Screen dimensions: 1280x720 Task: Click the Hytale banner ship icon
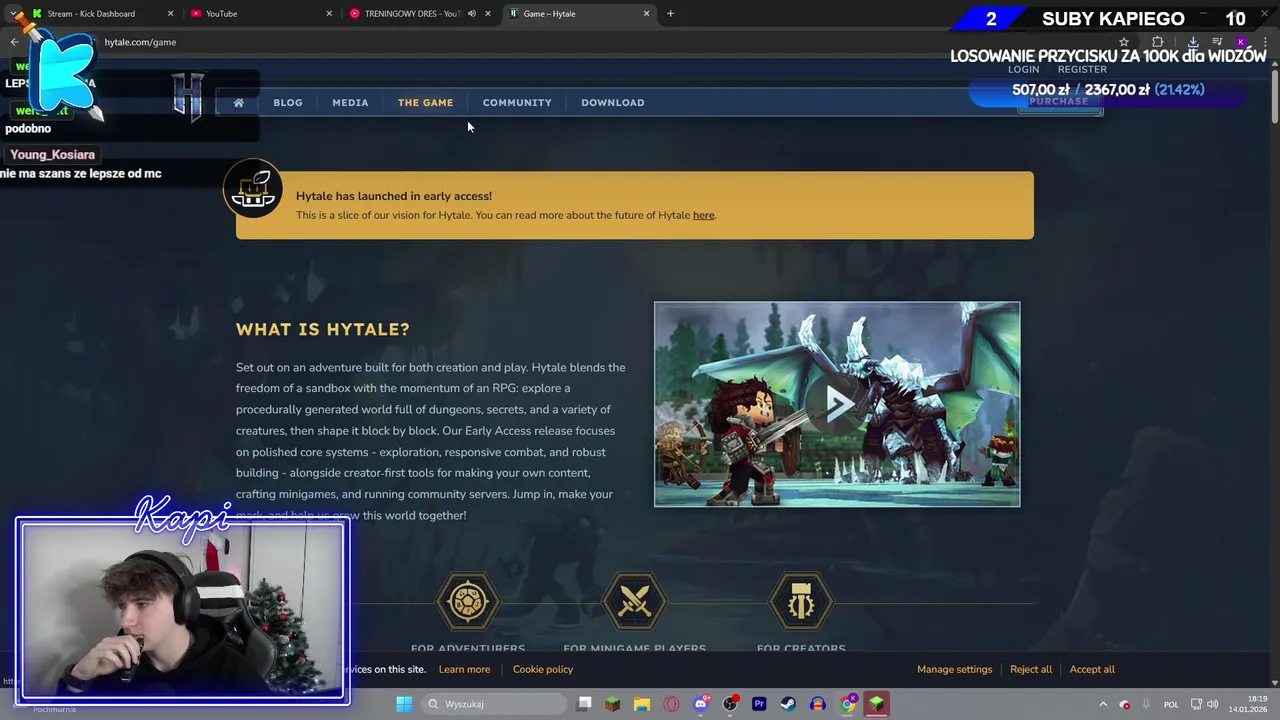click(253, 188)
